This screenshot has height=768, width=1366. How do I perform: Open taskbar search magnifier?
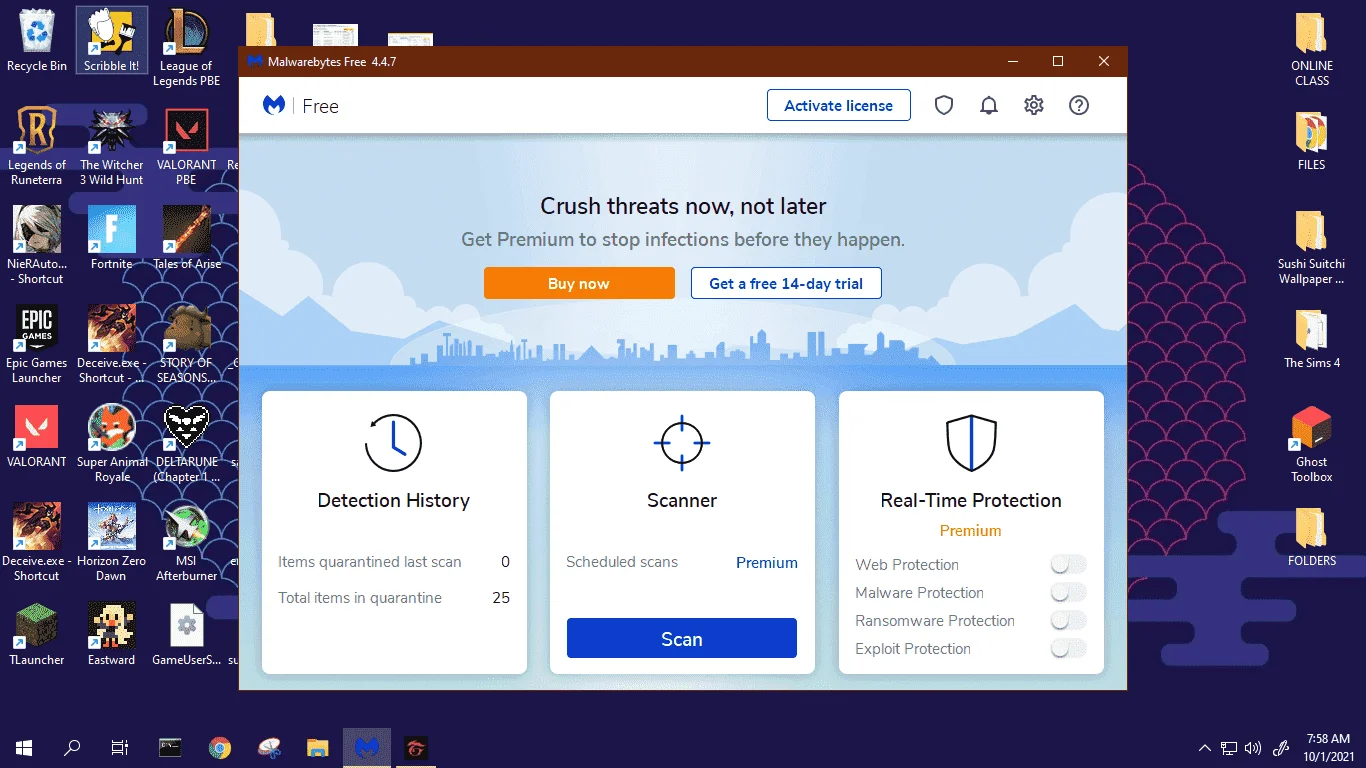[x=72, y=747]
